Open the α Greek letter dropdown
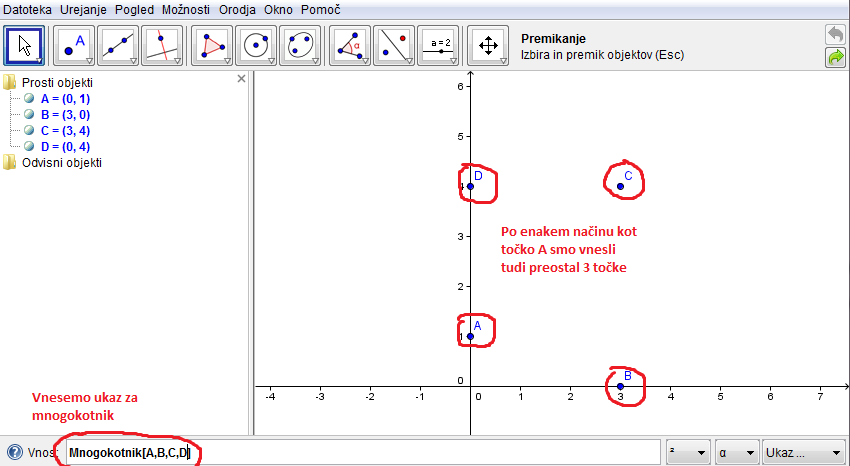 pos(736,452)
